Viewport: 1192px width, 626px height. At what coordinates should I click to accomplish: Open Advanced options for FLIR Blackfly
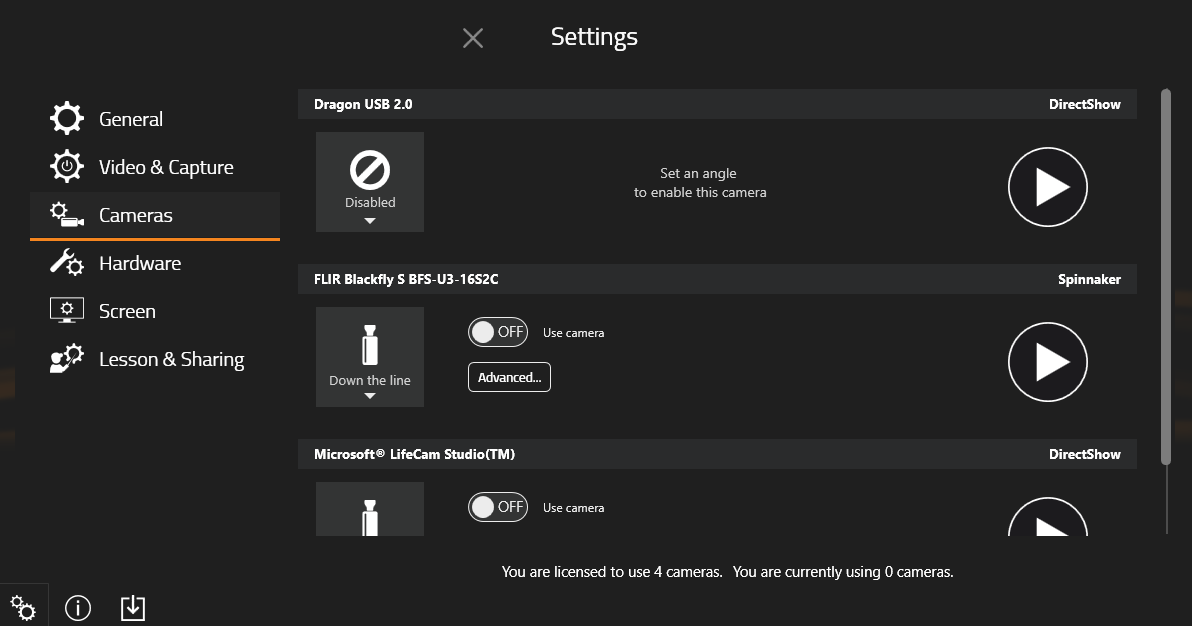tap(509, 377)
